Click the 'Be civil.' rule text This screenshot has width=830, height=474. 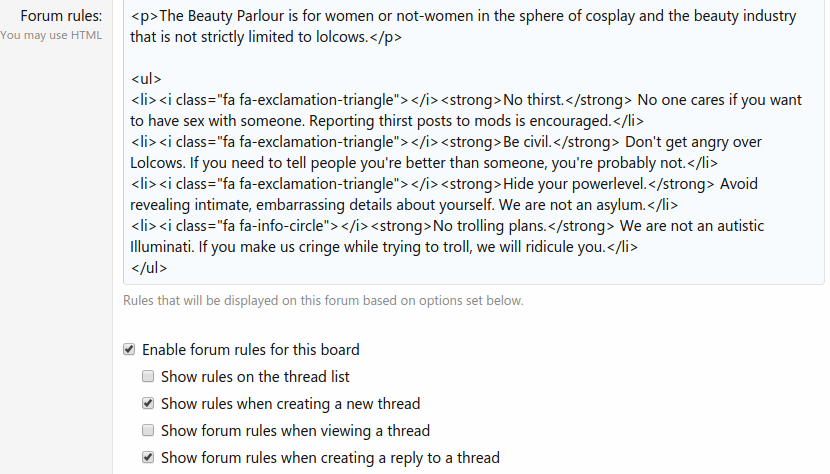pos(527,142)
